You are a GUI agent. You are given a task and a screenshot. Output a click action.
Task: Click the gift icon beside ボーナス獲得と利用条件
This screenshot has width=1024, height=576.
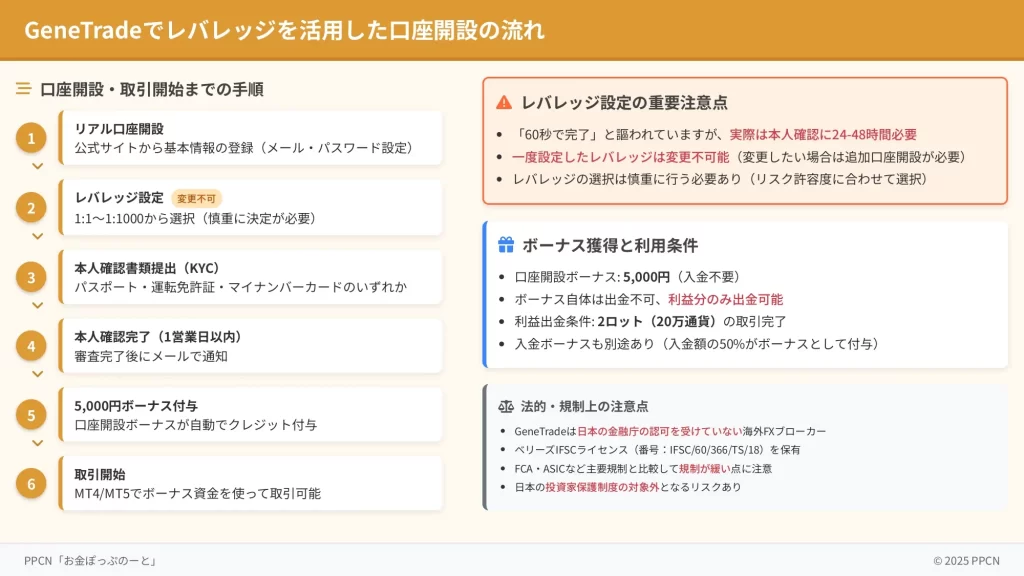tap(505, 245)
